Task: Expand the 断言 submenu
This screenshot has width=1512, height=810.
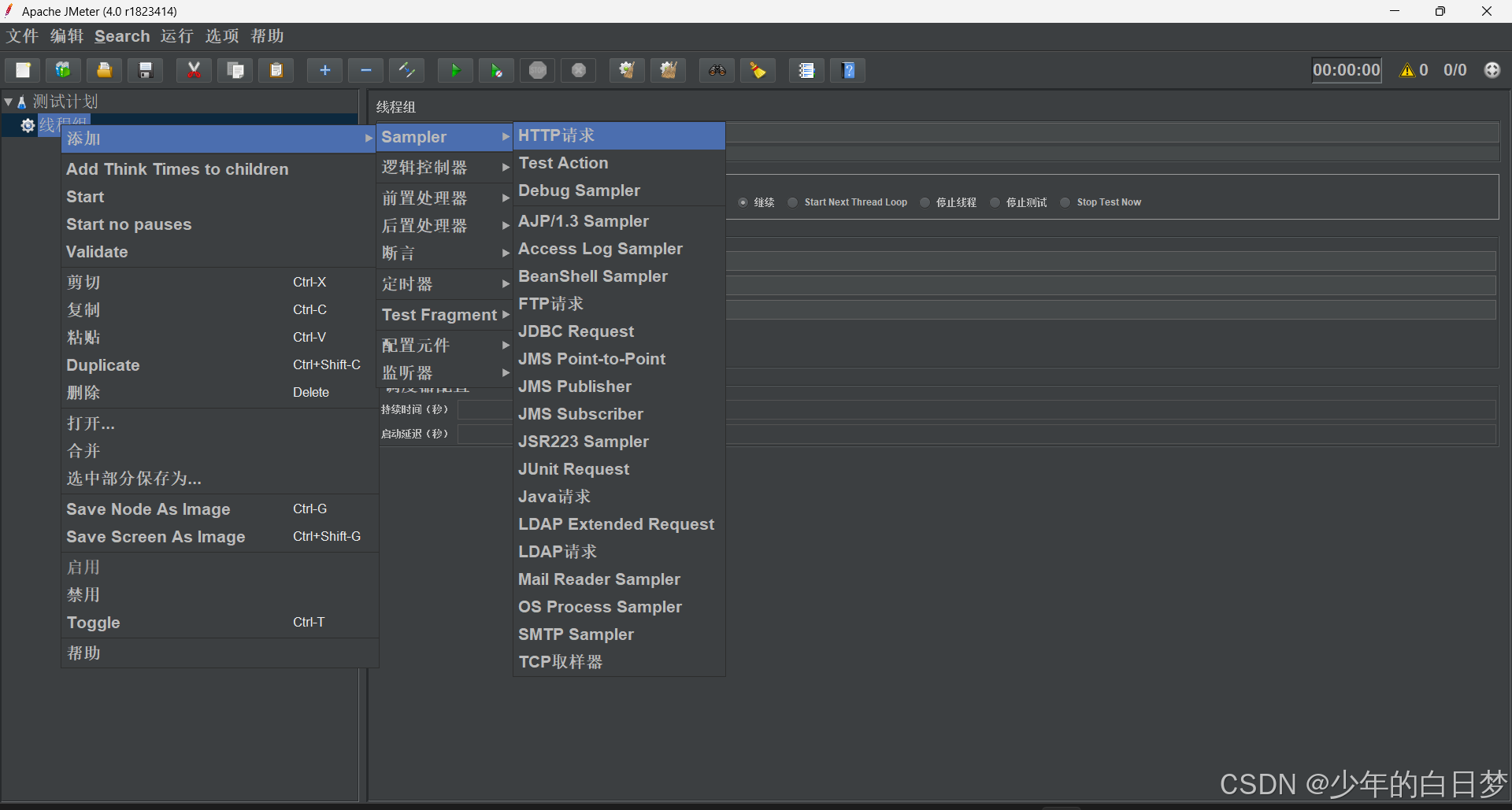Action: coord(445,253)
